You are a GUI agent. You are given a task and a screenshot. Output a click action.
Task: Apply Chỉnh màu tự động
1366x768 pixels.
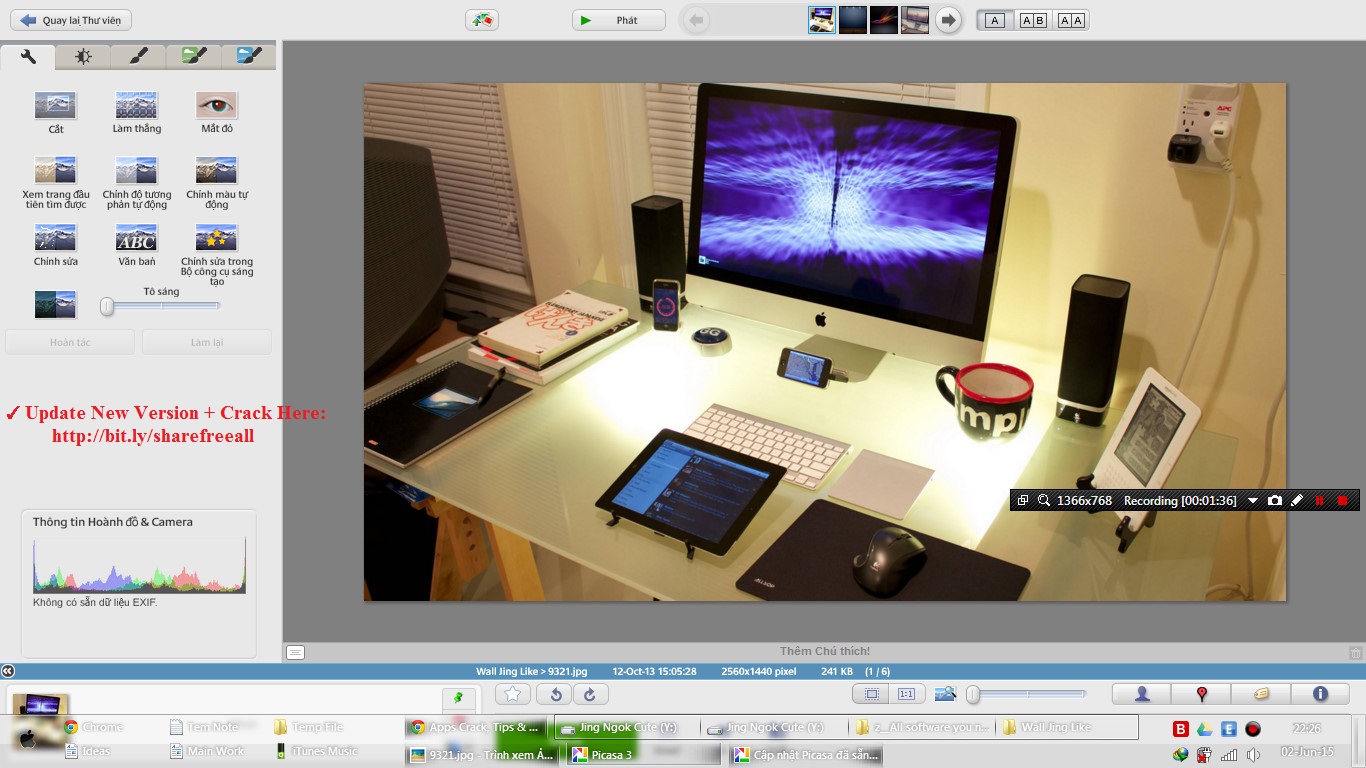(216, 170)
